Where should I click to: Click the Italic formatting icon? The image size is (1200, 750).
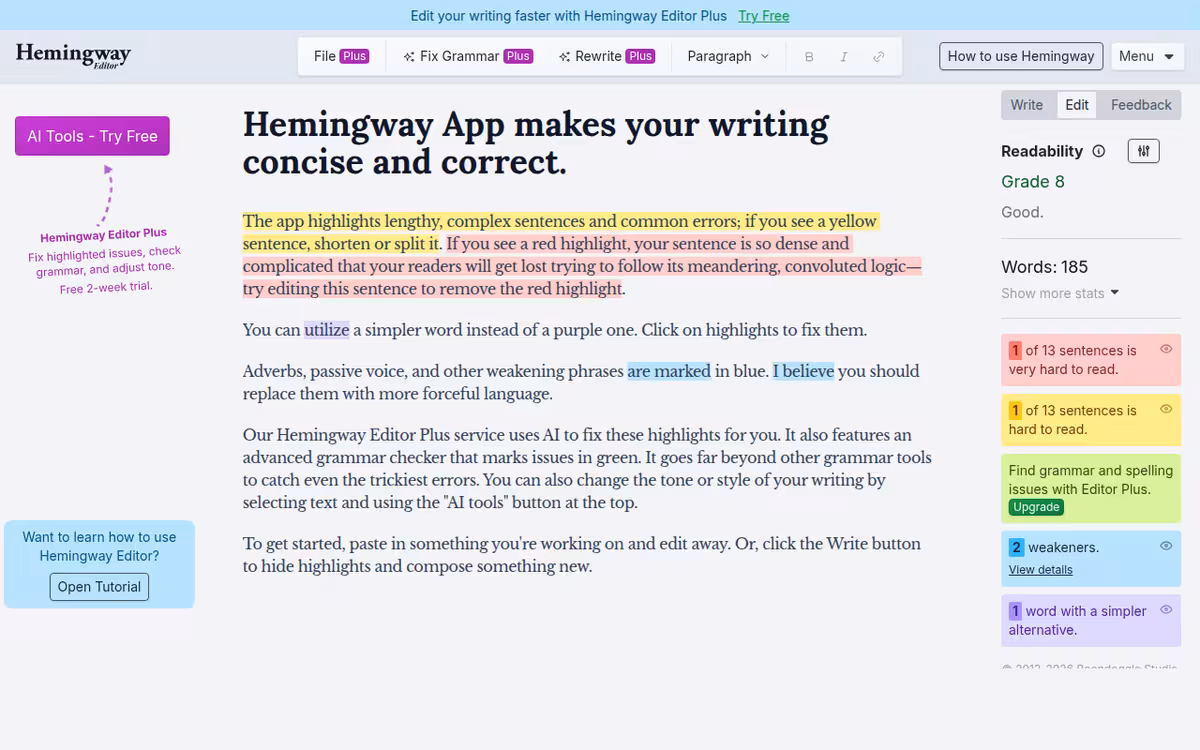844,57
